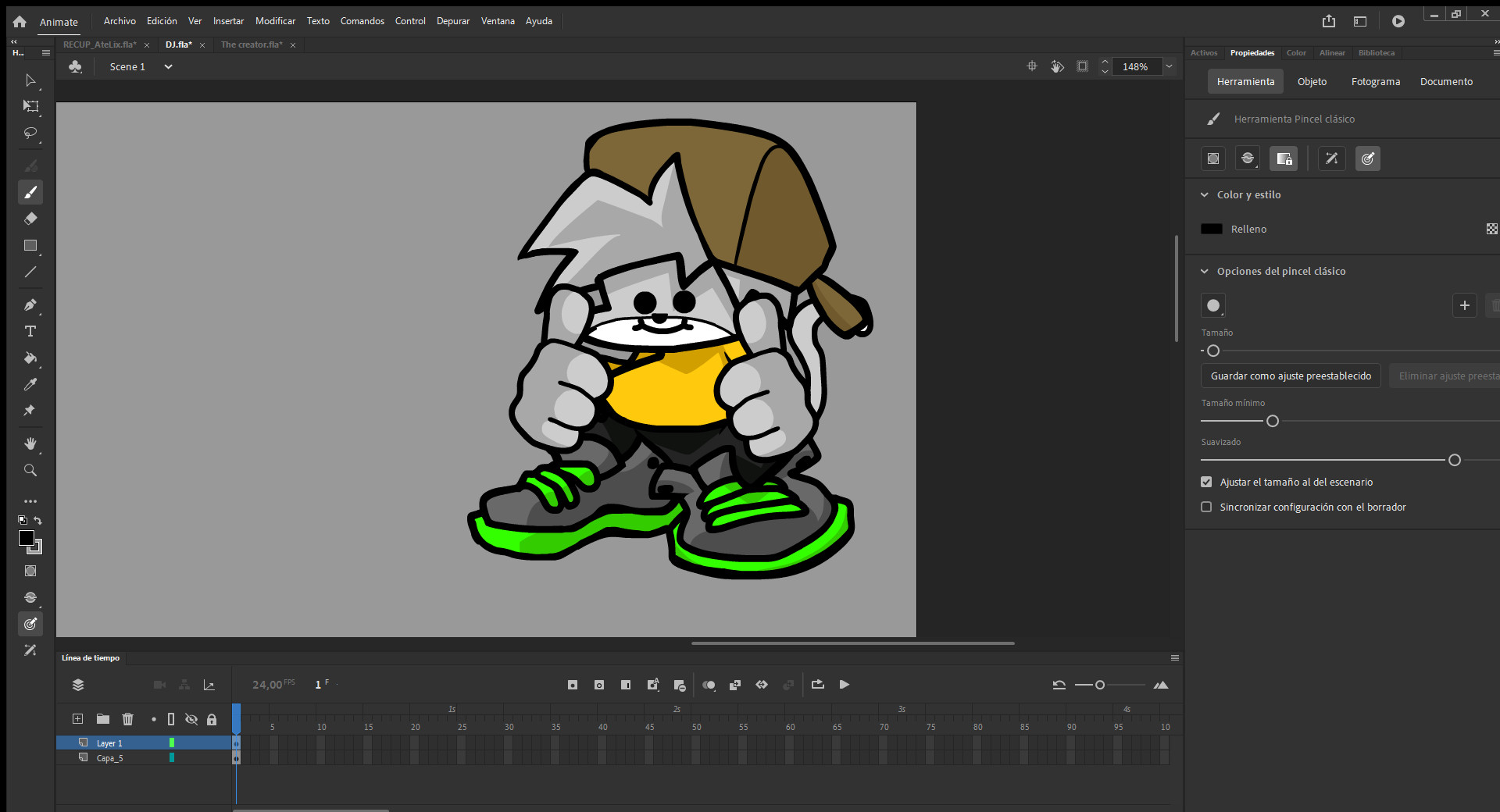
Task: Switch to The creator.fla document tab
Action: pyautogui.click(x=252, y=45)
